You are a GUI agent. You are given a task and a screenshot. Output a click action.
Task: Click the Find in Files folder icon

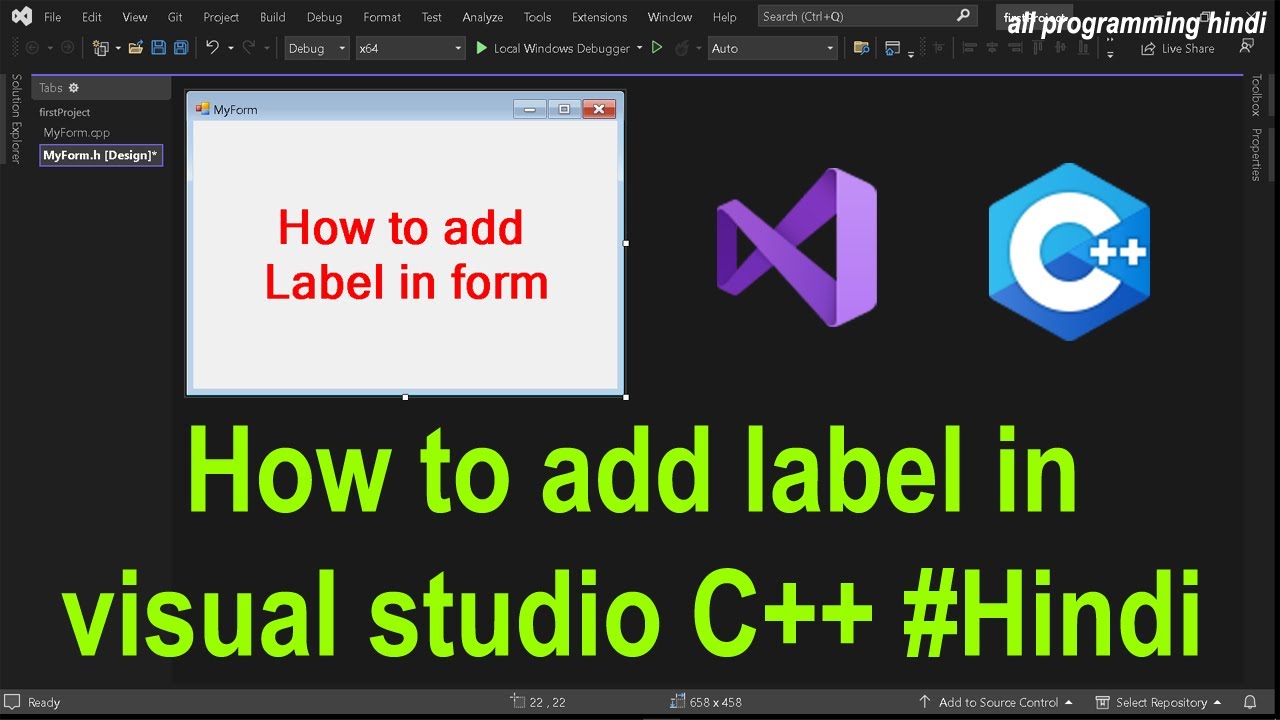[861, 48]
